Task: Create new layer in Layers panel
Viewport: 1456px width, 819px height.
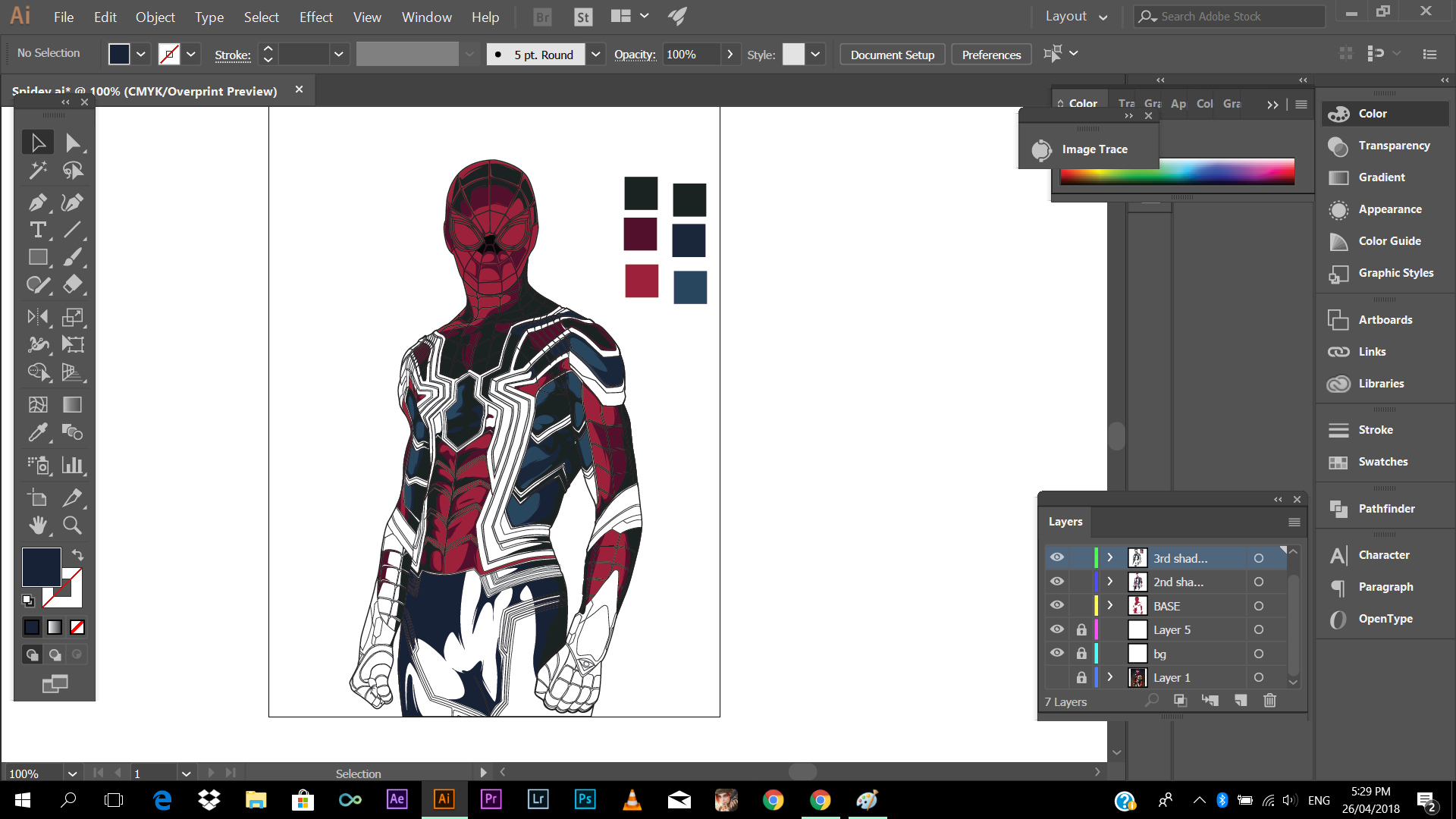Action: tap(1241, 701)
